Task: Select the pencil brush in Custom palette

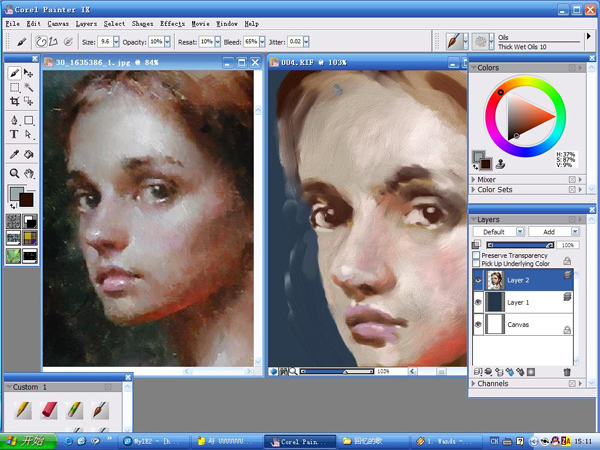Action: pos(23,410)
